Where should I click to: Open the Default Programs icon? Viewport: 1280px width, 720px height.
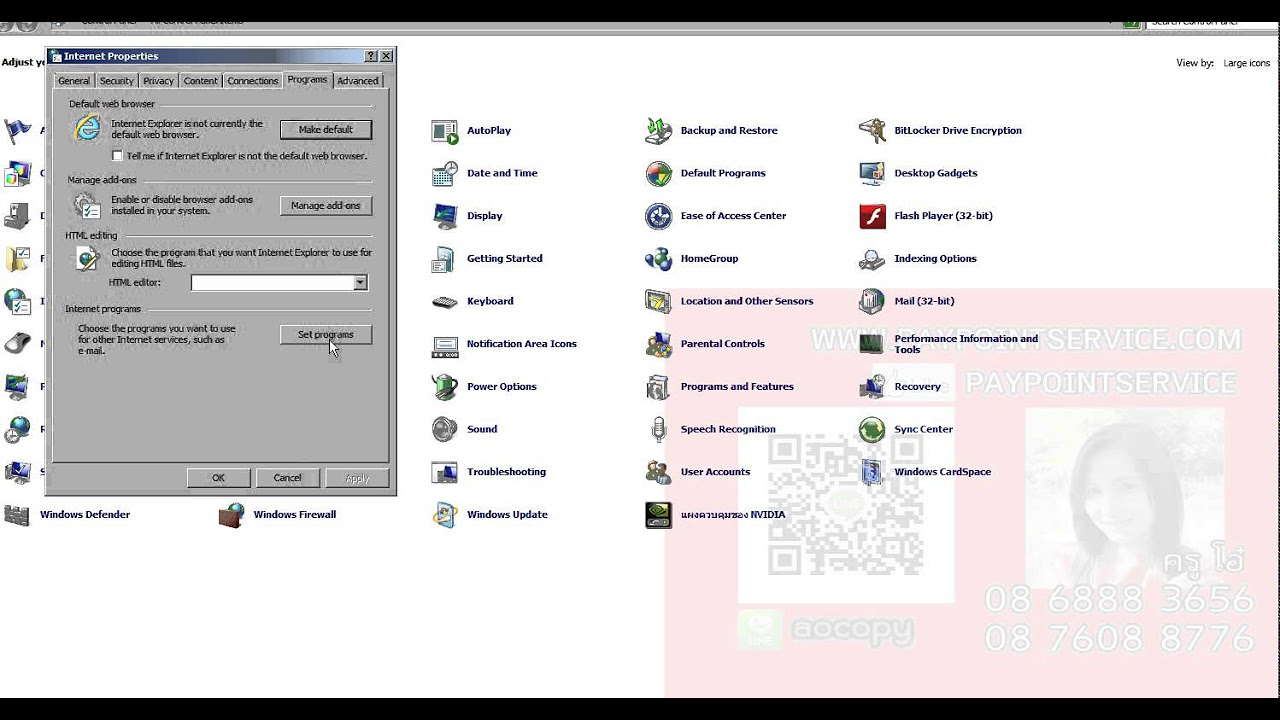(659, 174)
